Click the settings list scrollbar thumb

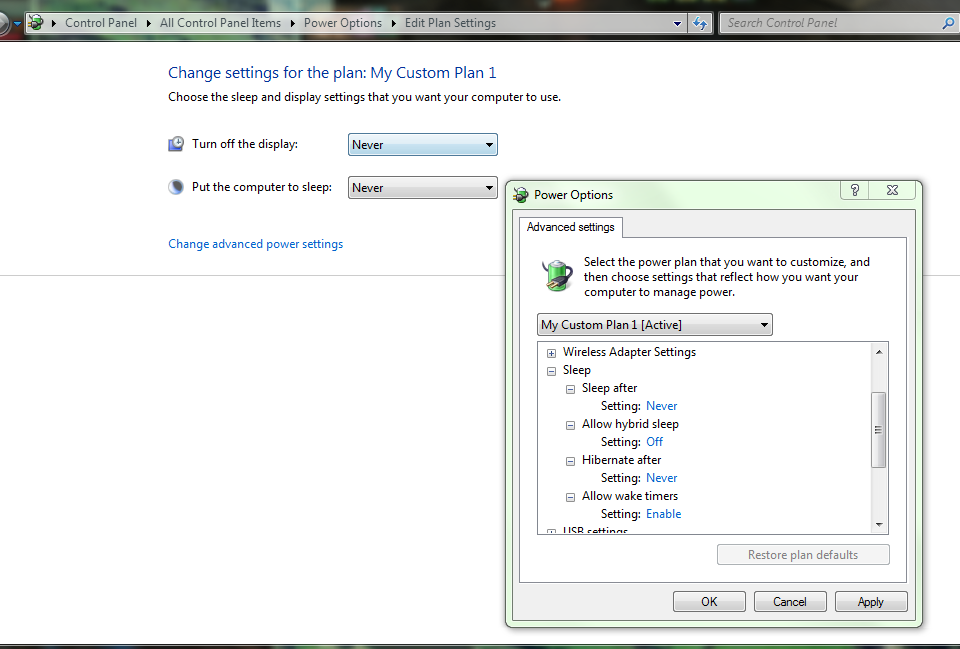pyautogui.click(x=879, y=430)
